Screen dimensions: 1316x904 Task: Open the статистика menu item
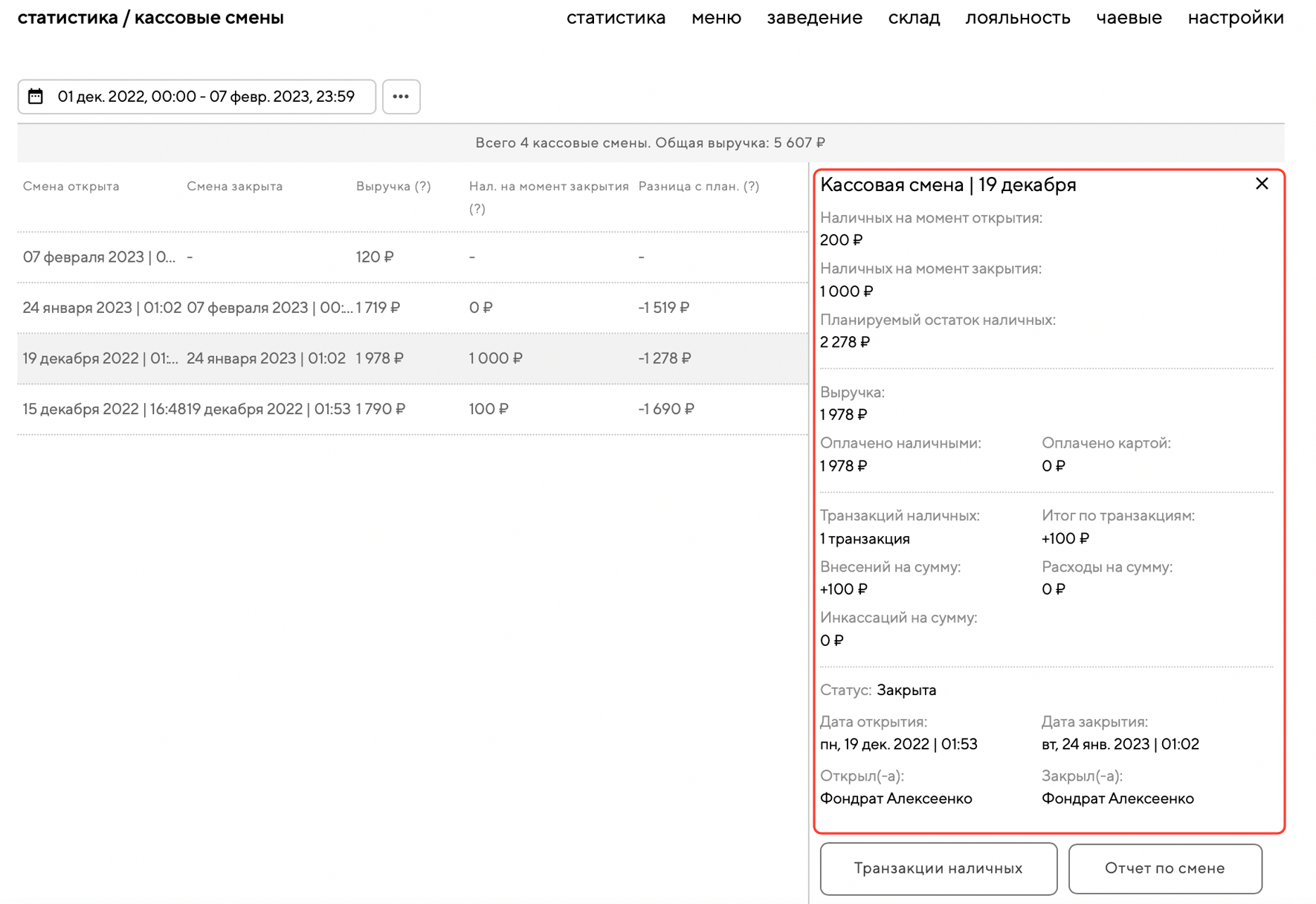[x=616, y=18]
